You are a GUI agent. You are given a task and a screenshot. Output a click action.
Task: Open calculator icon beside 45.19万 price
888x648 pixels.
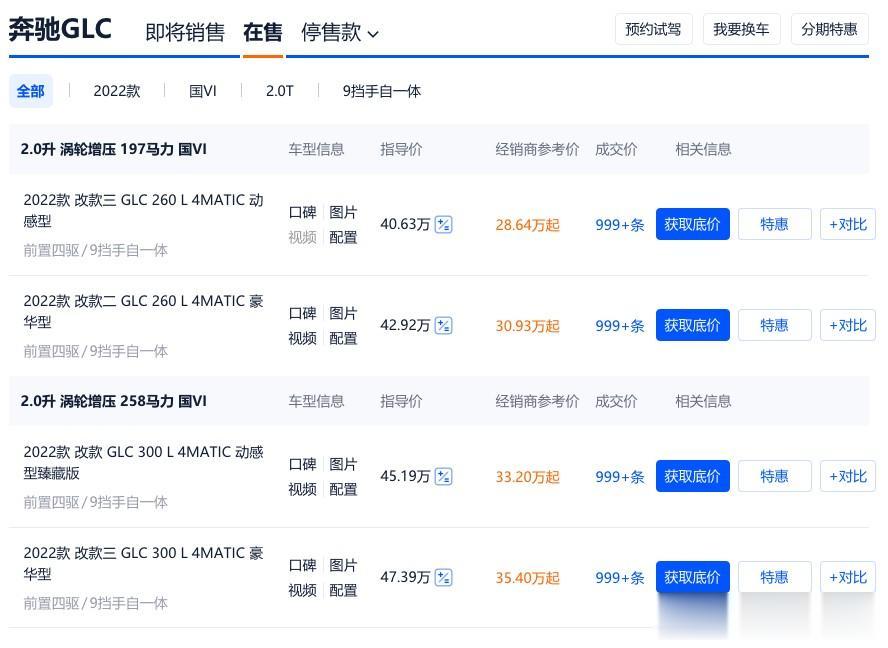point(443,476)
